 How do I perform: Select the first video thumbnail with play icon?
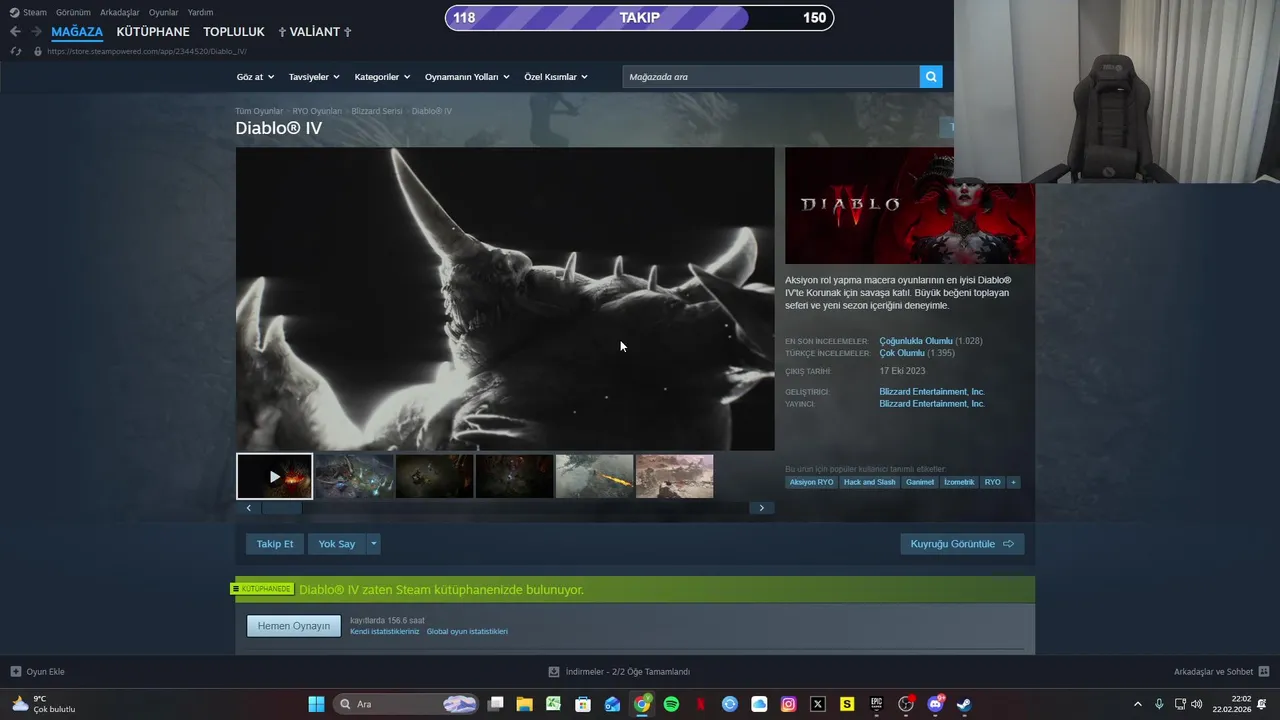(x=275, y=476)
